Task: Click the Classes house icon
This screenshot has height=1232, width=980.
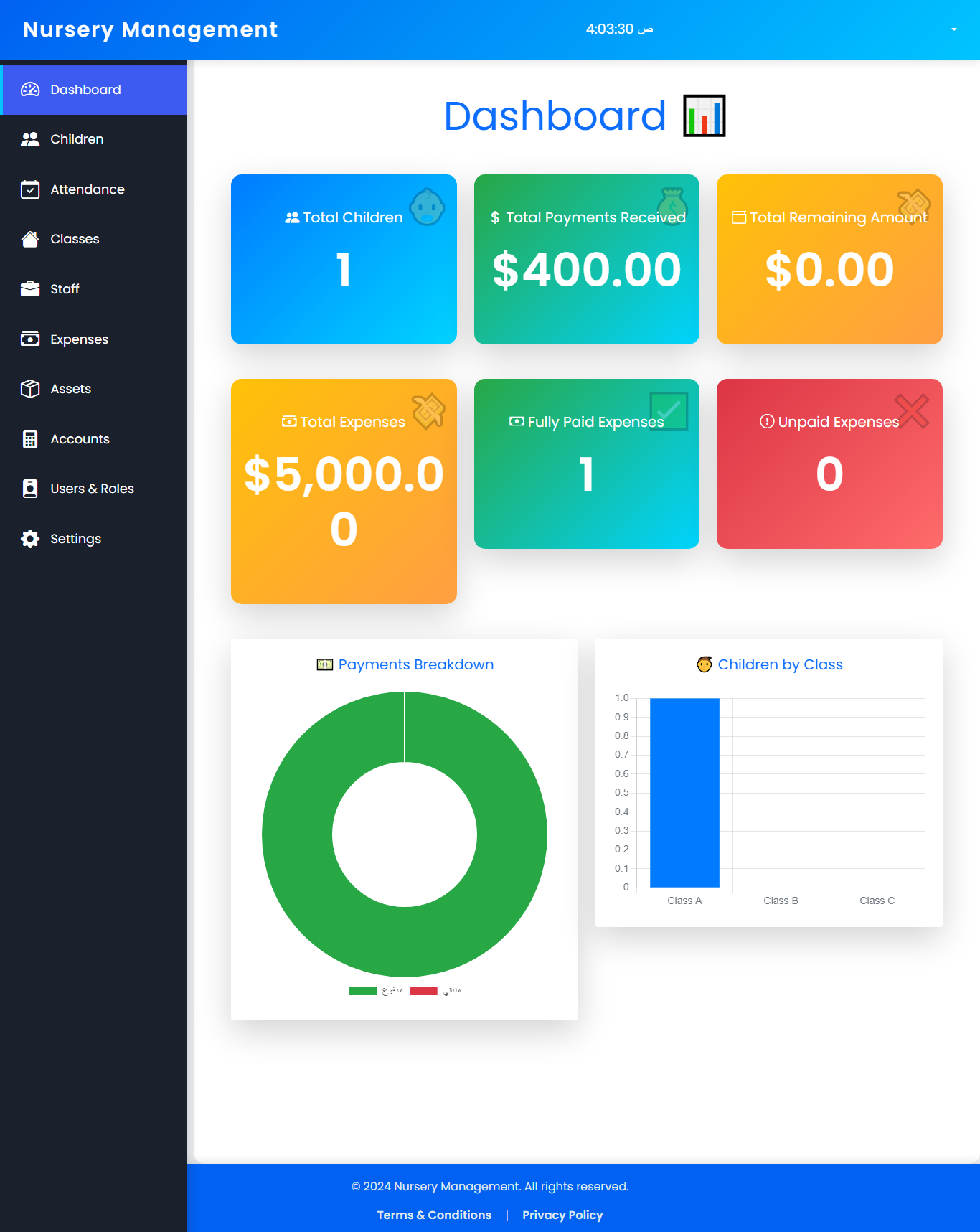Action: (30, 239)
